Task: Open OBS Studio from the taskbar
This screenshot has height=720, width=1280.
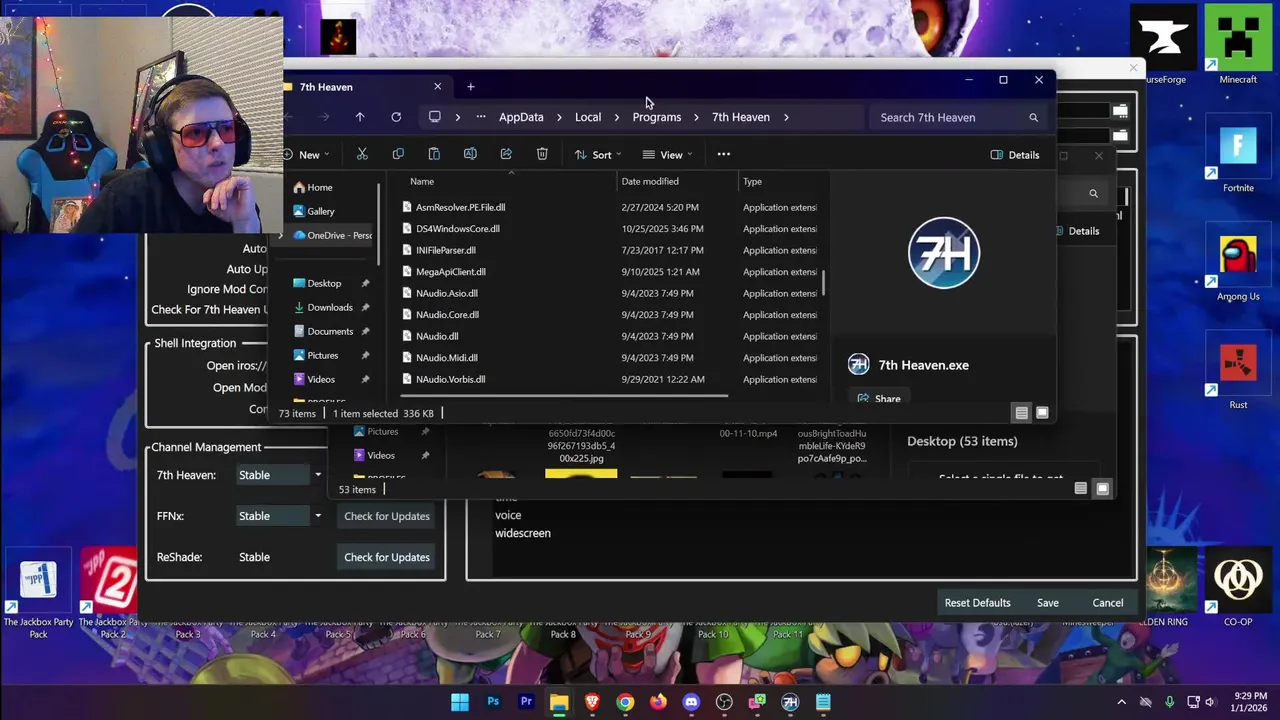Action: point(724,702)
